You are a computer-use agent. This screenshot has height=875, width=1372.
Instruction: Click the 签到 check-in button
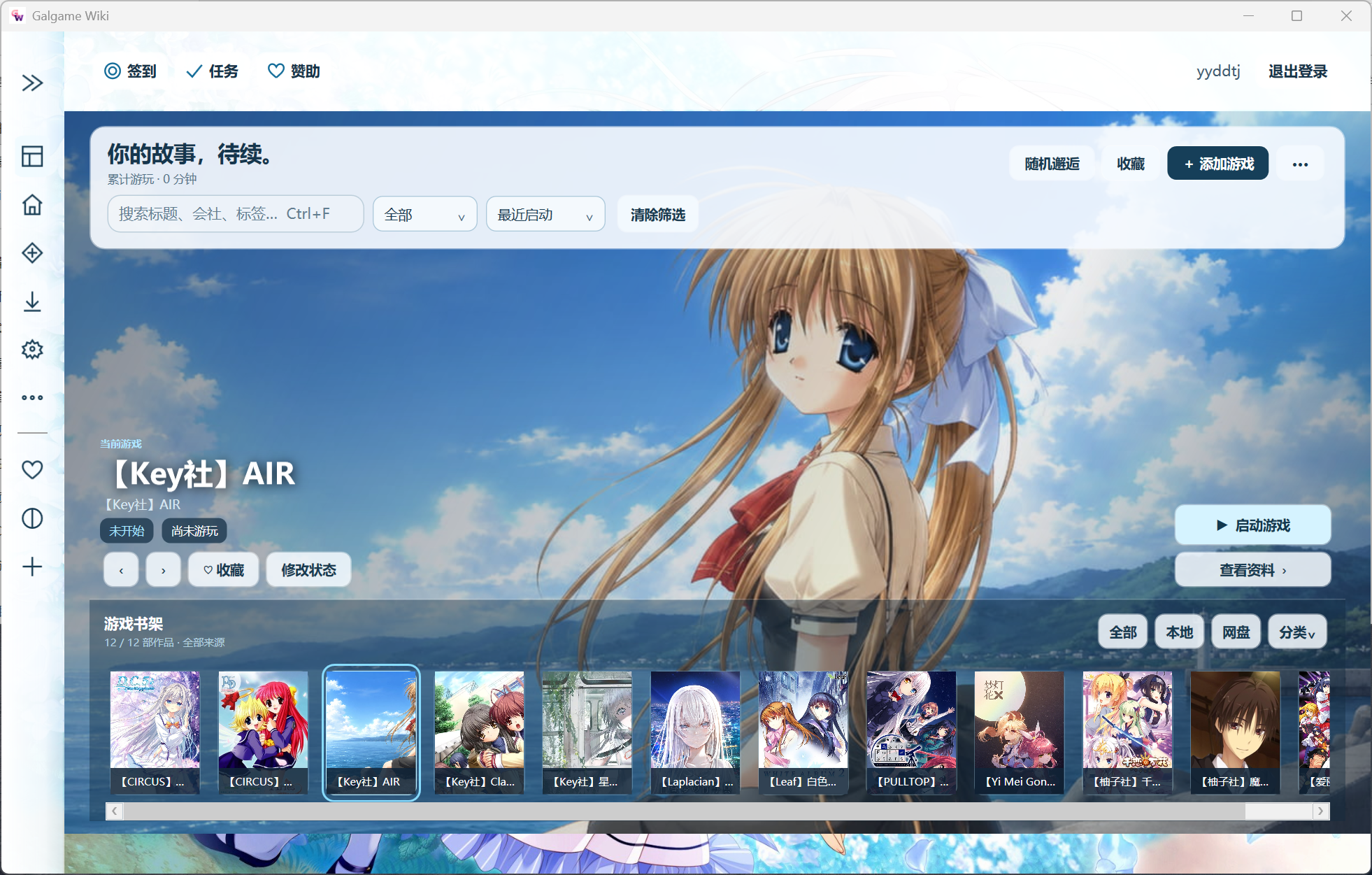131,71
